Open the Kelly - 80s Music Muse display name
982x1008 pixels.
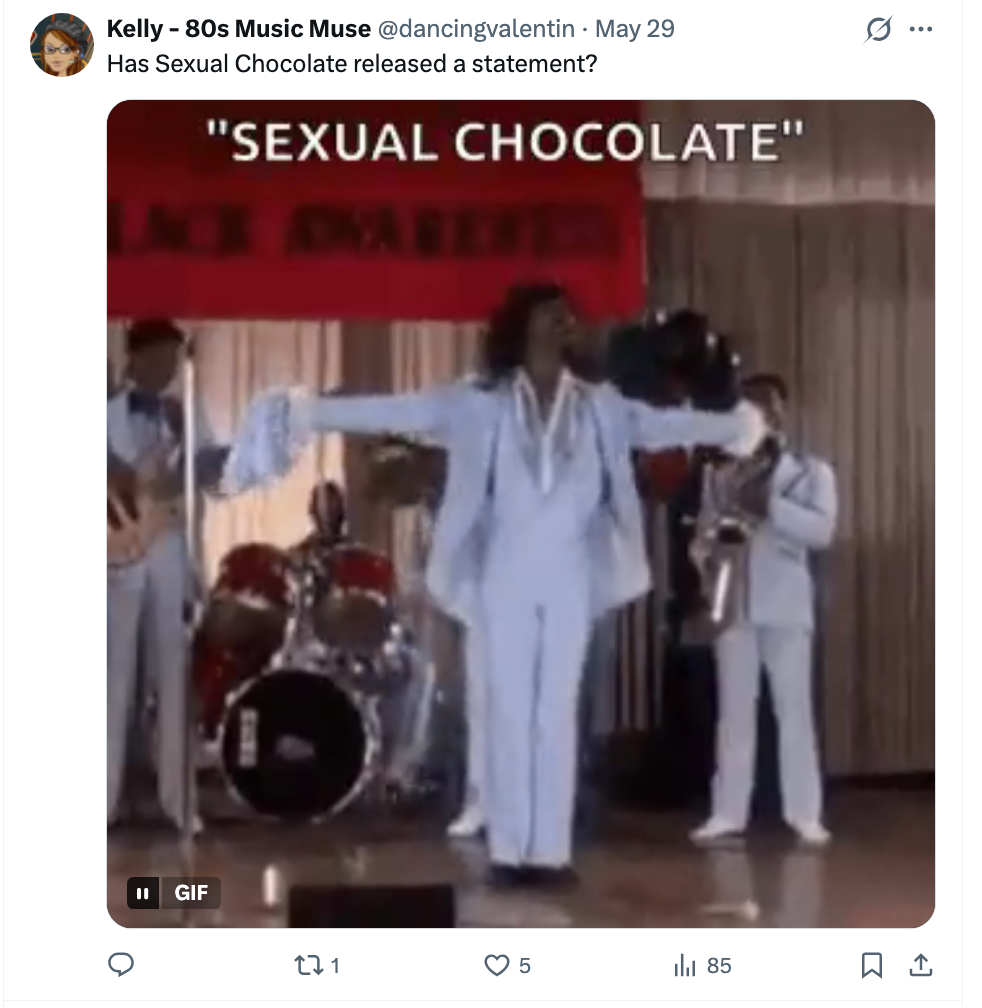(x=238, y=28)
